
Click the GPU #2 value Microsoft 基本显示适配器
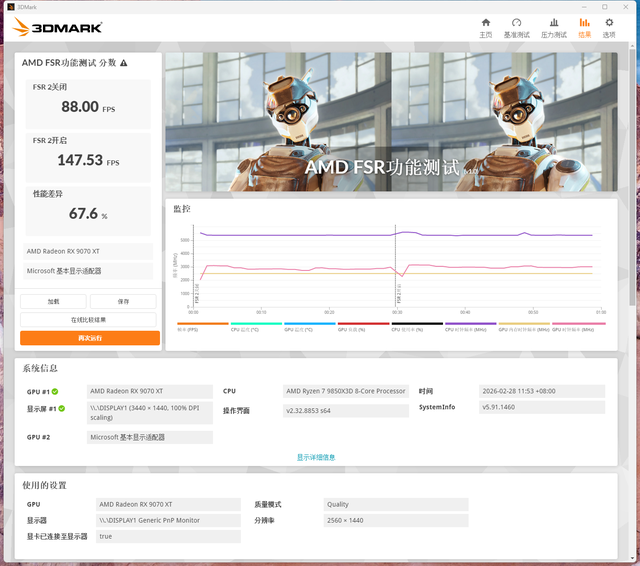coord(150,437)
